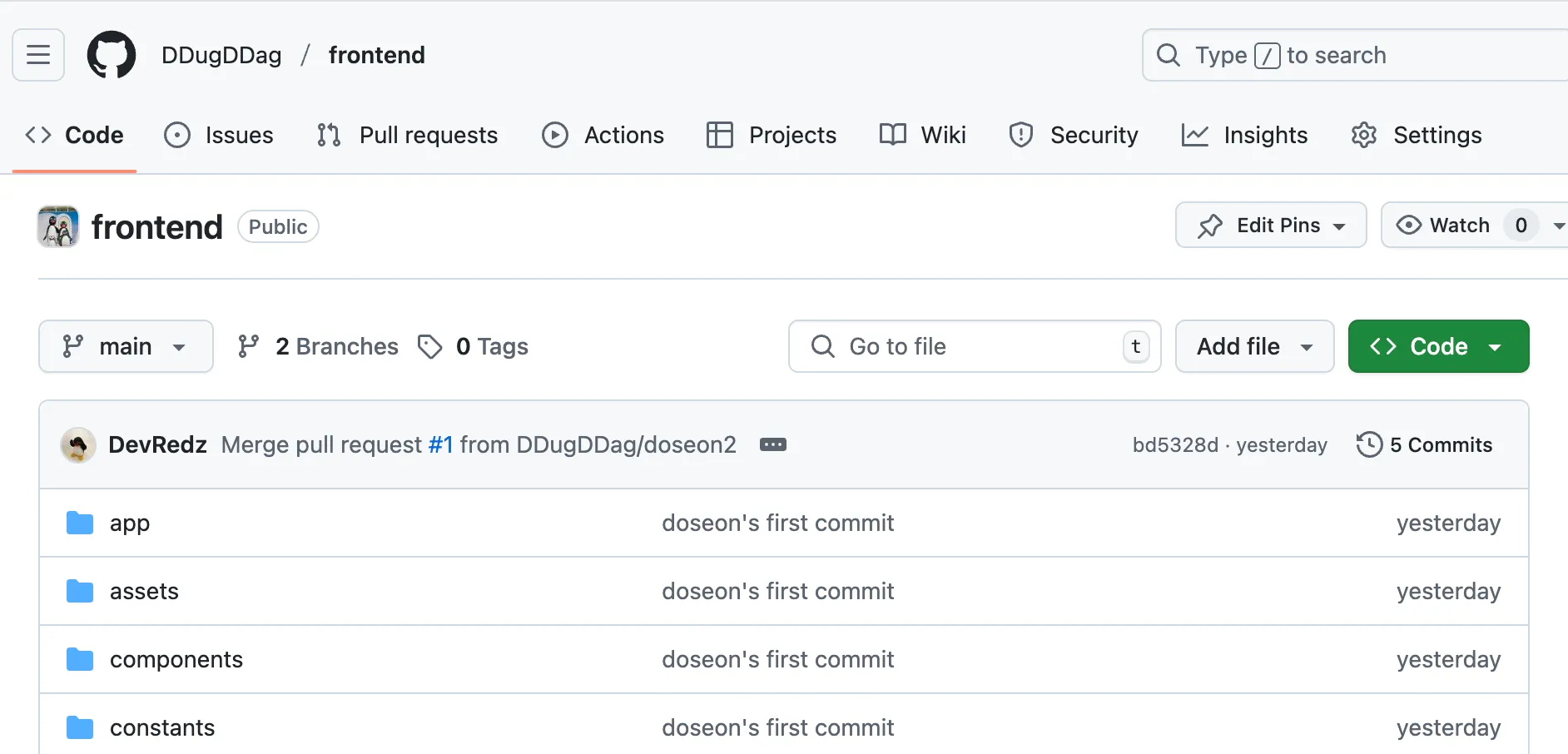Click the GitHub Octocat logo
Screen dimensions: 1568x754
pyautogui.click(x=112, y=55)
